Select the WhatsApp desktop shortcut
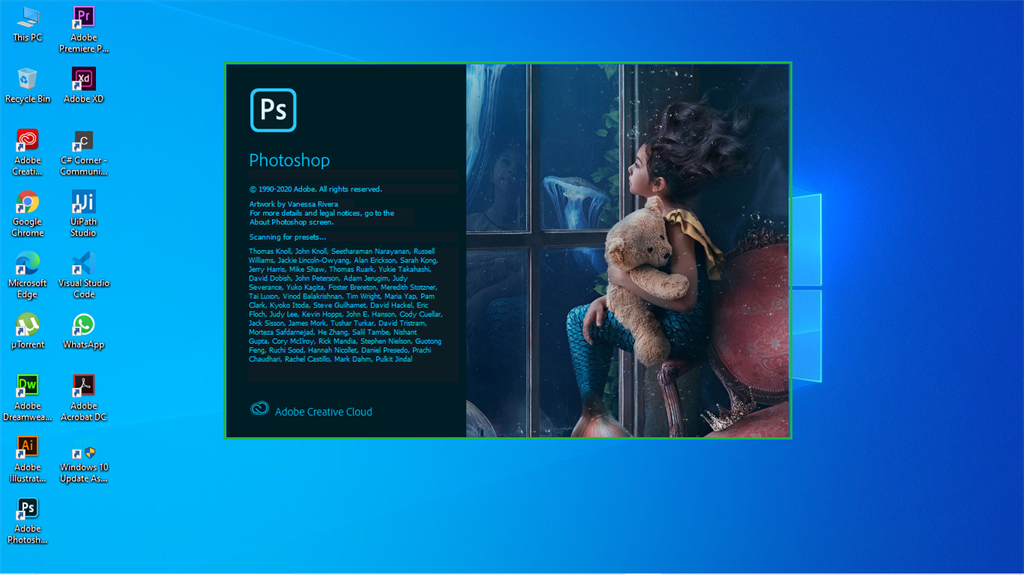The width and height of the screenshot is (1024, 575). (x=84, y=331)
